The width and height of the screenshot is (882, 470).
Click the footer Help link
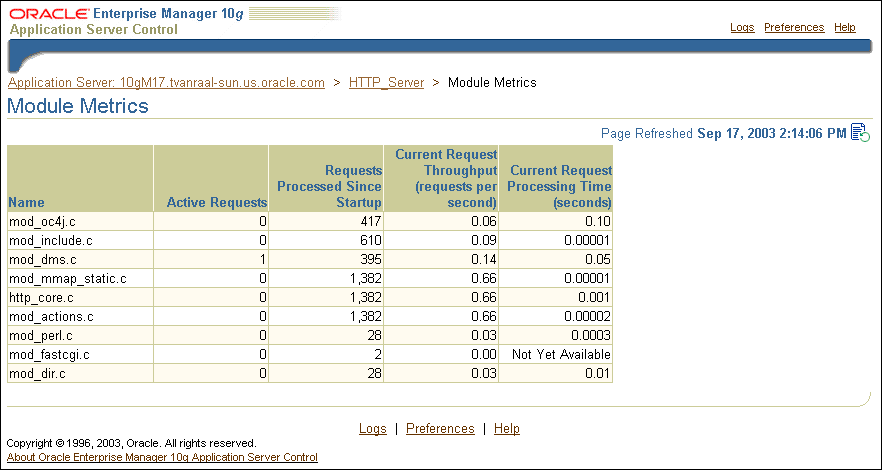[x=507, y=428]
